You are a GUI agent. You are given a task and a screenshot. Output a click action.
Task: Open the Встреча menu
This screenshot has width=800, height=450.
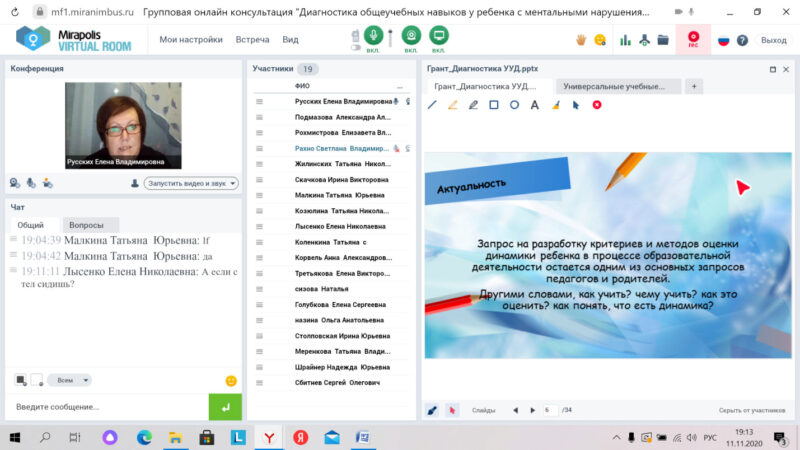(x=252, y=39)
